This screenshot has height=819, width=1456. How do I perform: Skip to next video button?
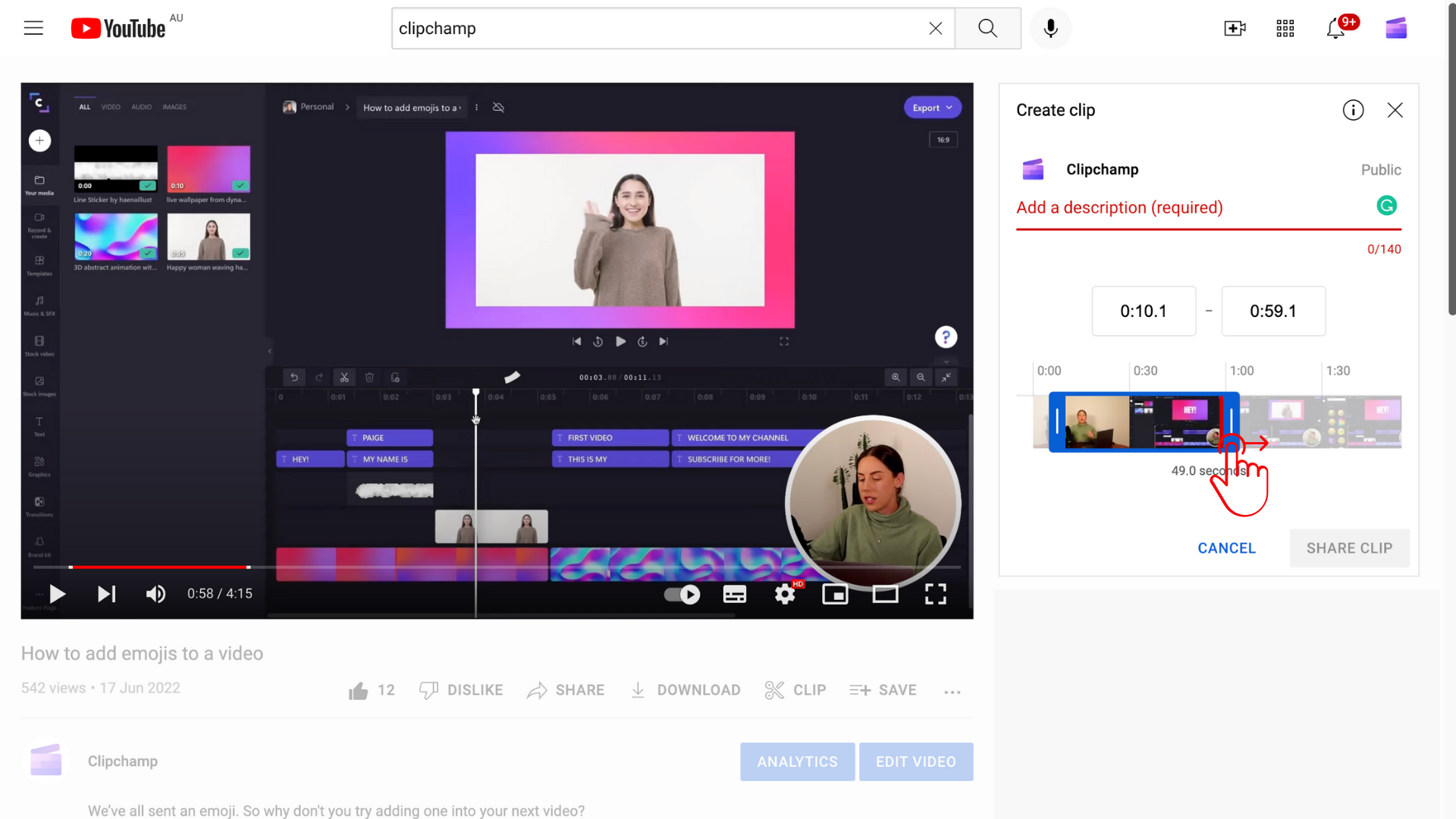107,594
